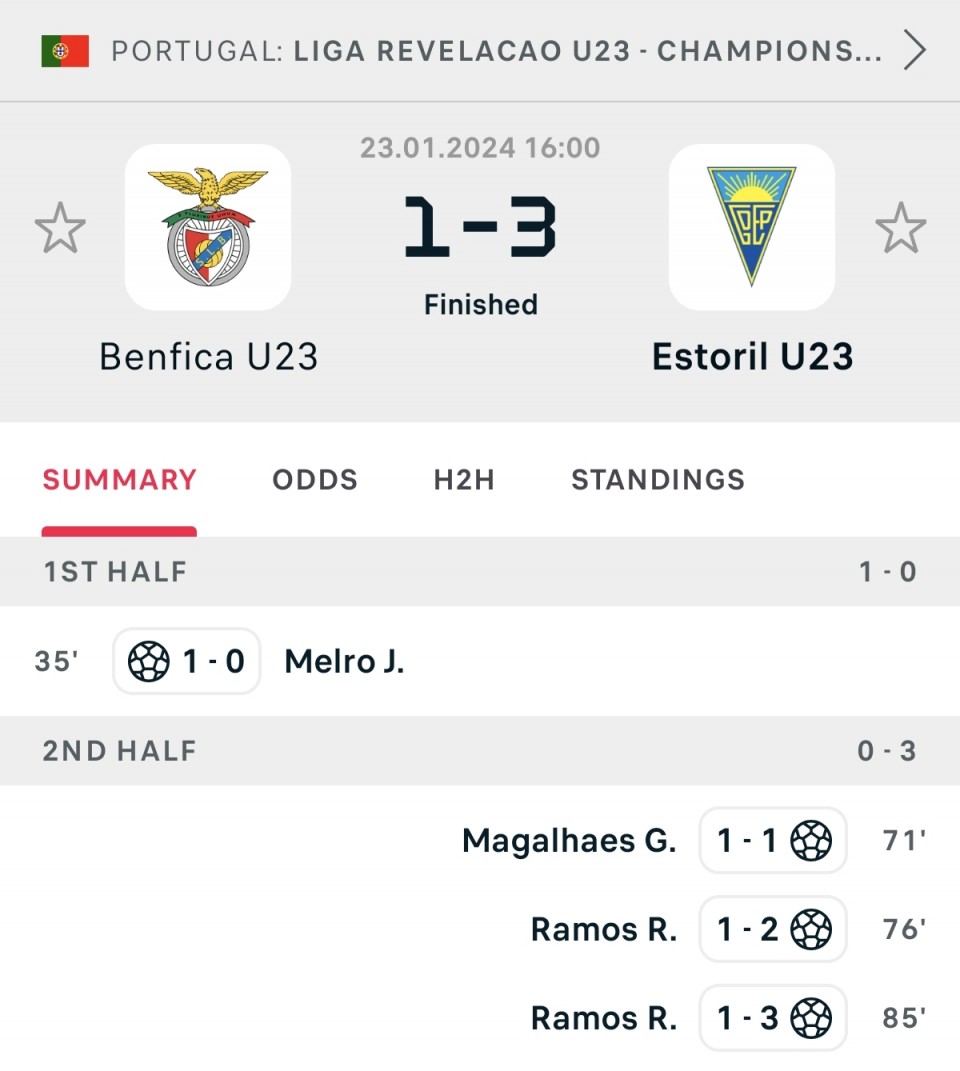Tap goal ball icon for 1-3 score
The image size is (960, 1071).
tap(811, 1018)
